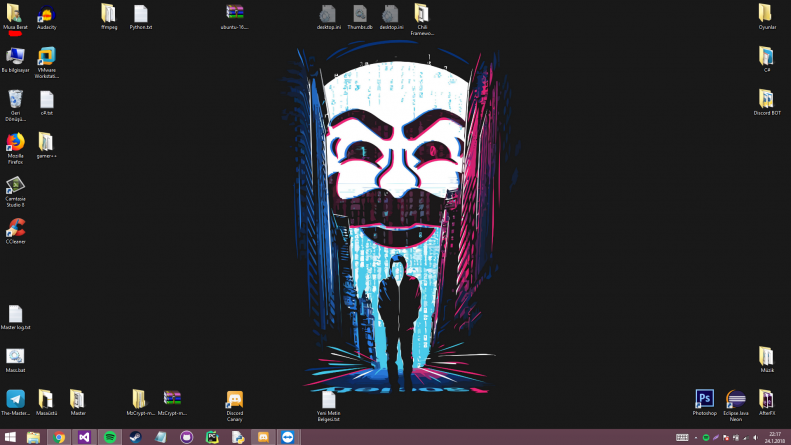Open the C# folder on desktop
791x445 pixels.
pos(767,59)
